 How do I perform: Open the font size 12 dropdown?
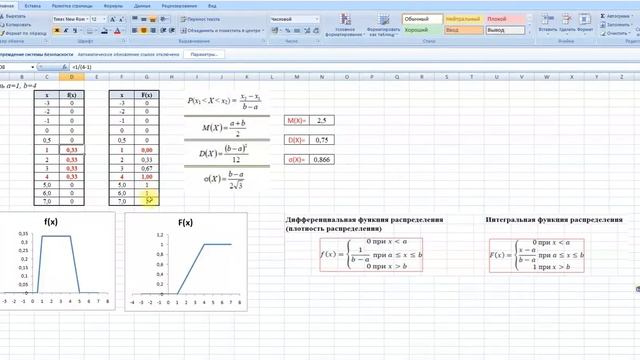pyautogui.click(x=104, y=19)
